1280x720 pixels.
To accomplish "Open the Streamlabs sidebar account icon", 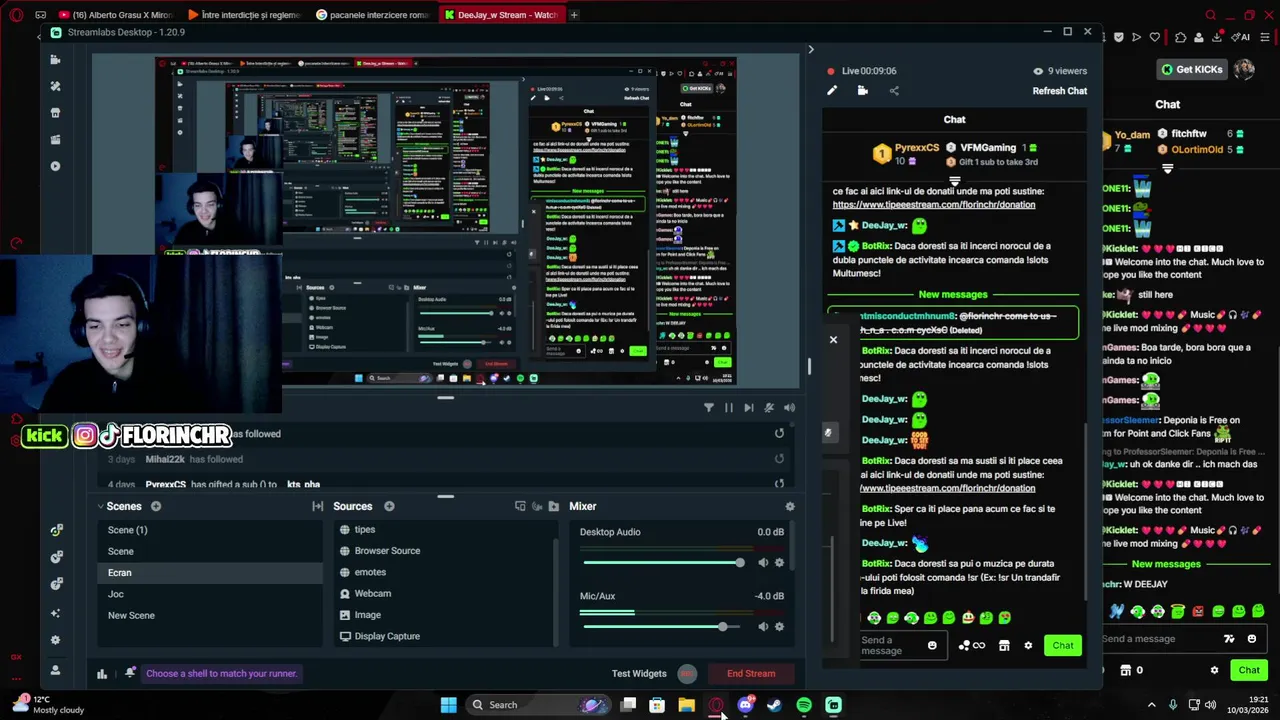I will pyautogui.click(x=55, y=670).
